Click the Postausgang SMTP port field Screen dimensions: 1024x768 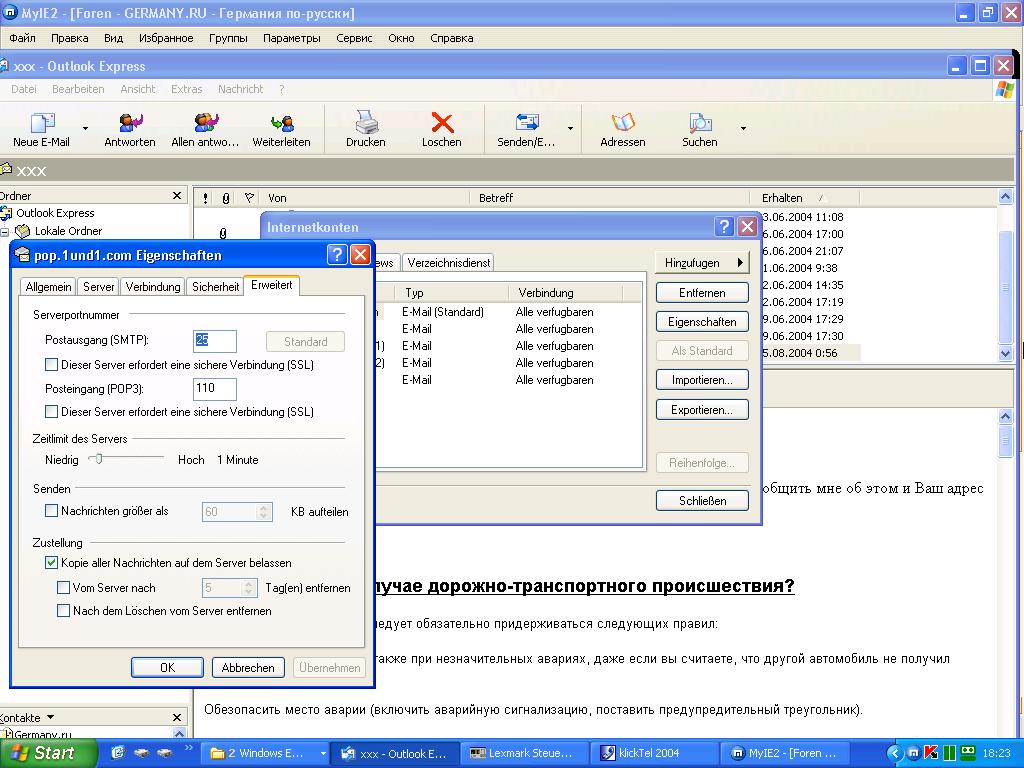pyautogui.click(x=215, y=341)
